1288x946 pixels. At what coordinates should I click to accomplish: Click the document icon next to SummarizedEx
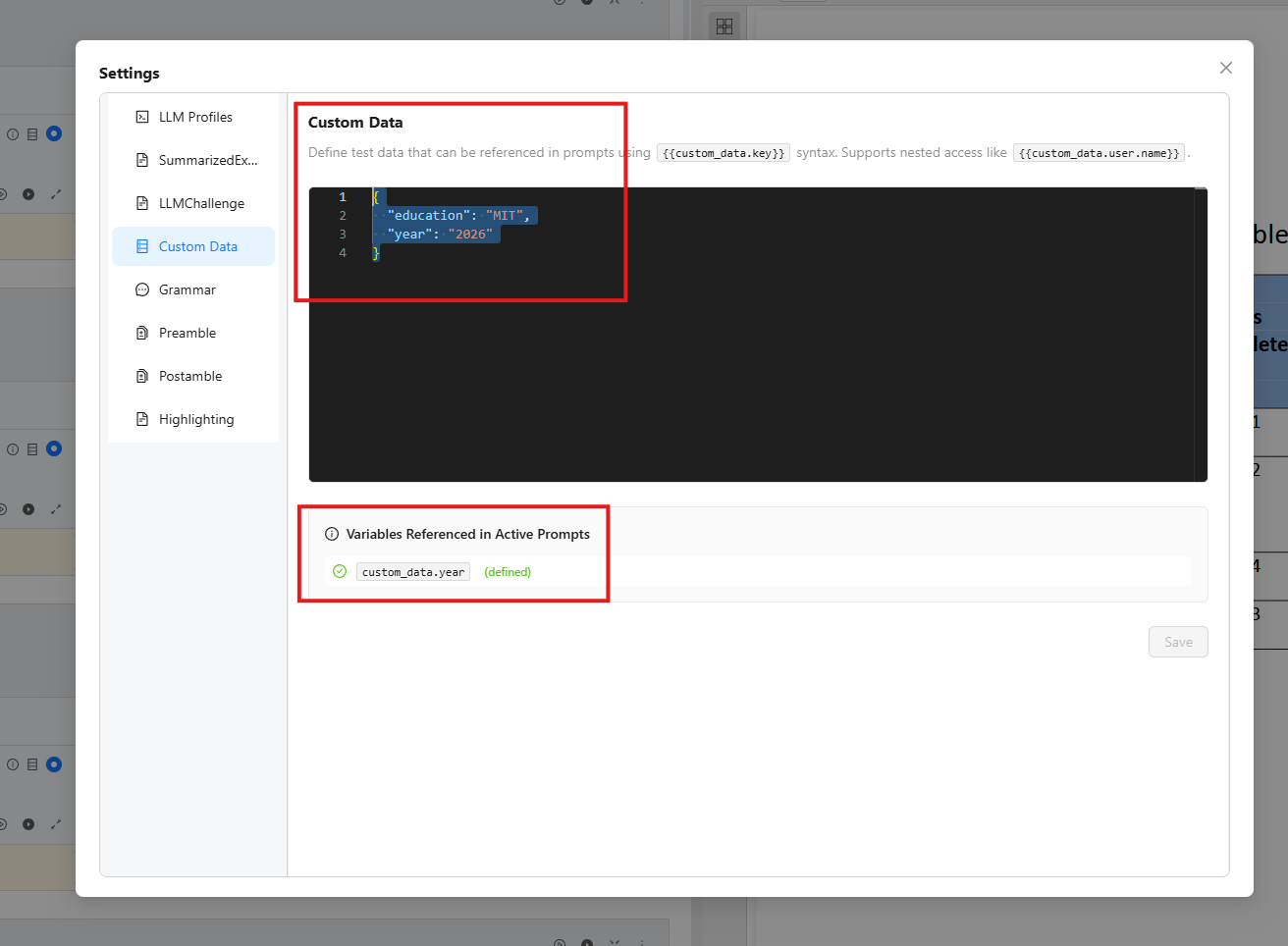click(x=142, y=159)
